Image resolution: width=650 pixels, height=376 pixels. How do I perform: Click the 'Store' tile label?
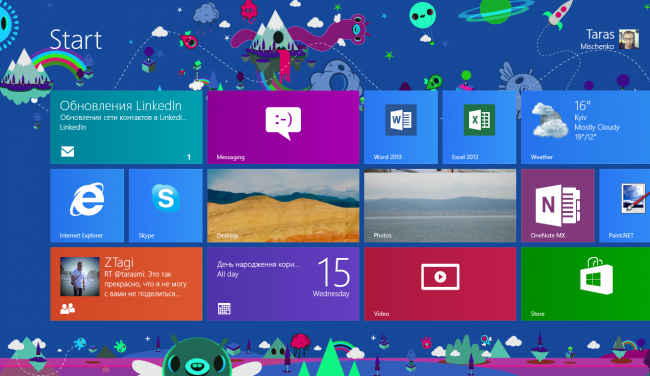click(538, 314)
